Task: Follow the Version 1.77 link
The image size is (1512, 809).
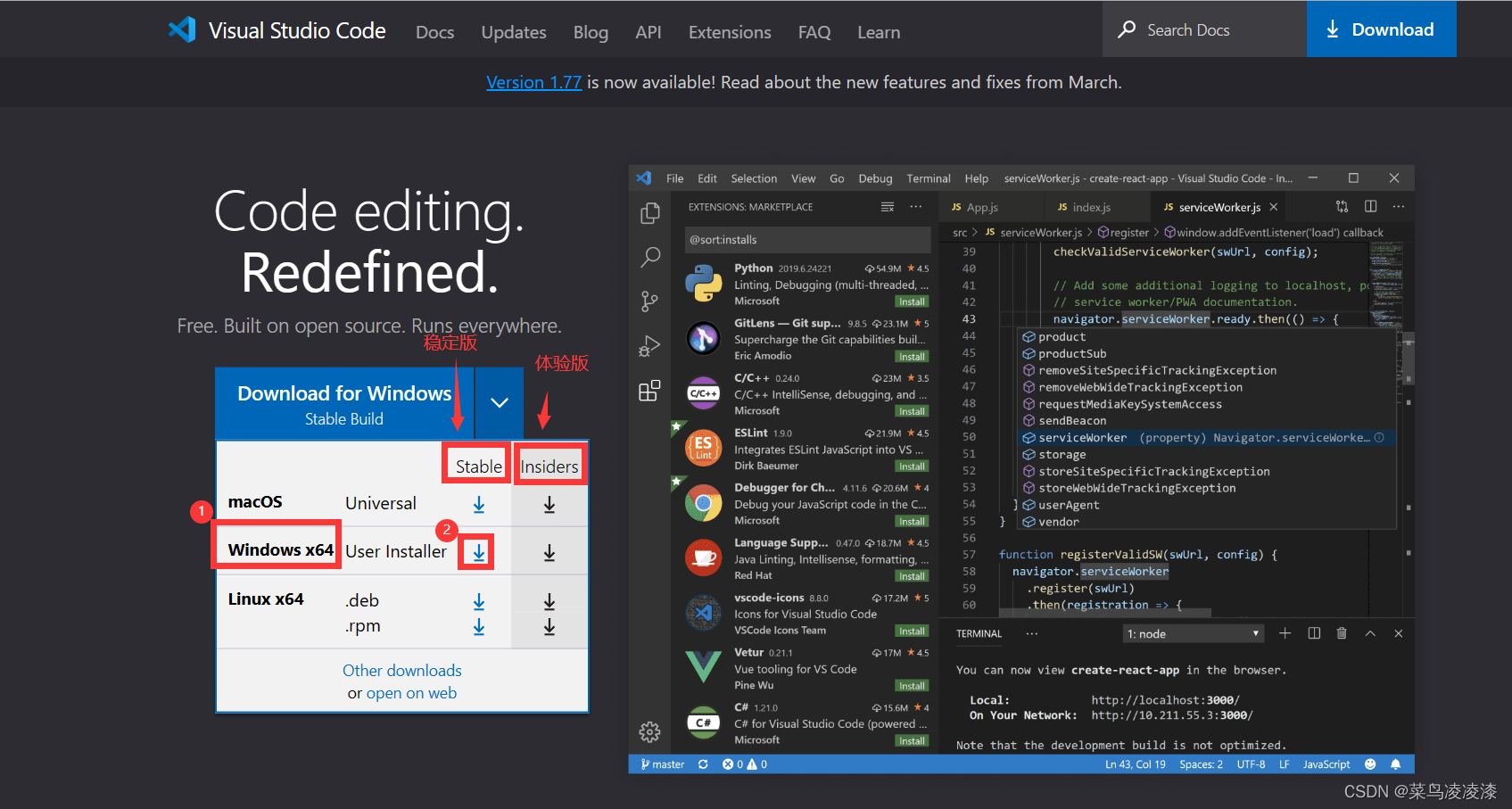Action: coord(533,82)
